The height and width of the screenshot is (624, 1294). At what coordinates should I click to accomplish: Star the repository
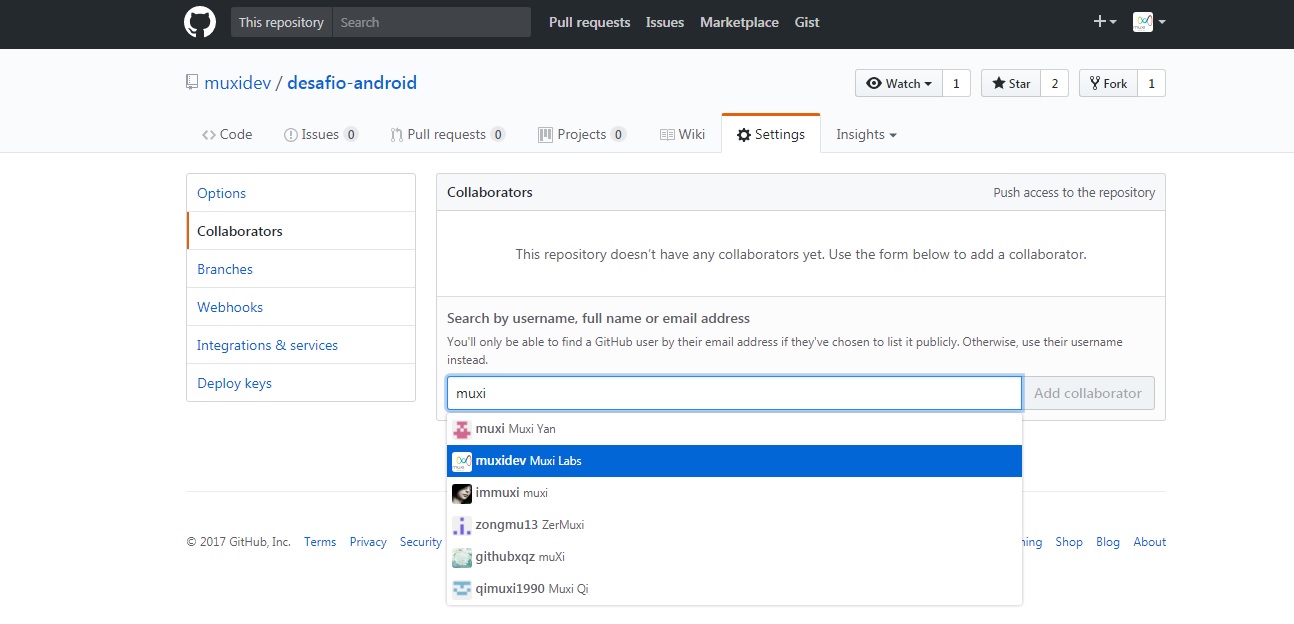1011,84
